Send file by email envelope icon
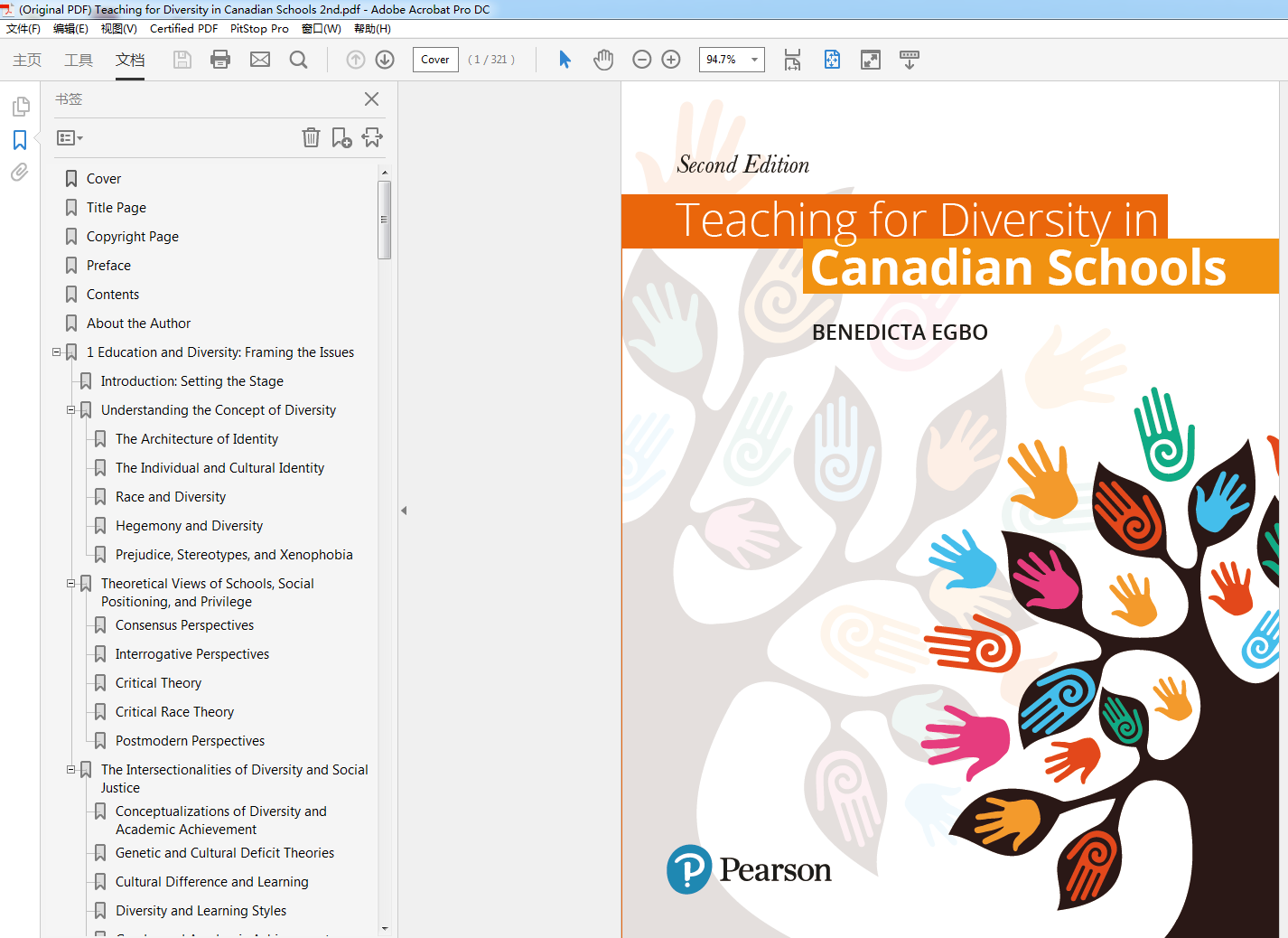The width and height of the screenshot is (1288, 938). 260,60
